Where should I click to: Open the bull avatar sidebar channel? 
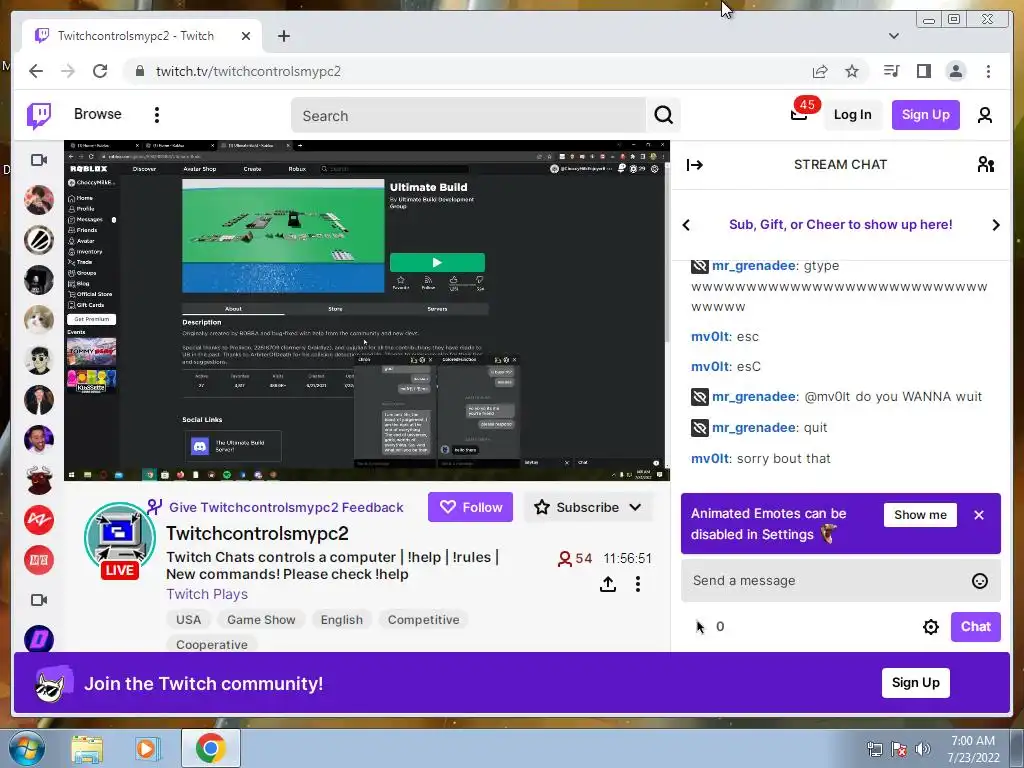(x=39, y=480)
